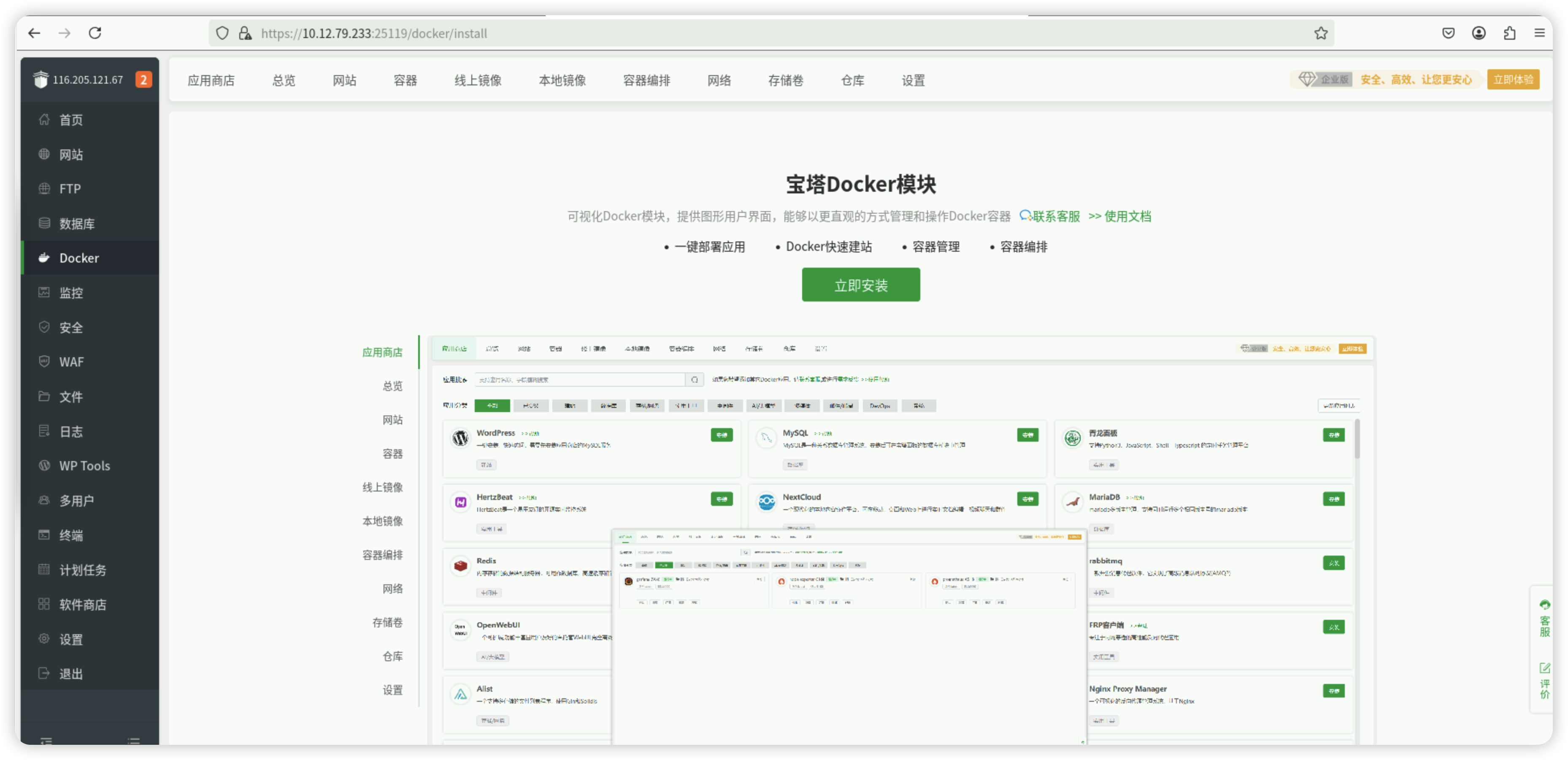
Task: Click the 评价 floating feedback icon
Action: click(x=1544, y=681)
